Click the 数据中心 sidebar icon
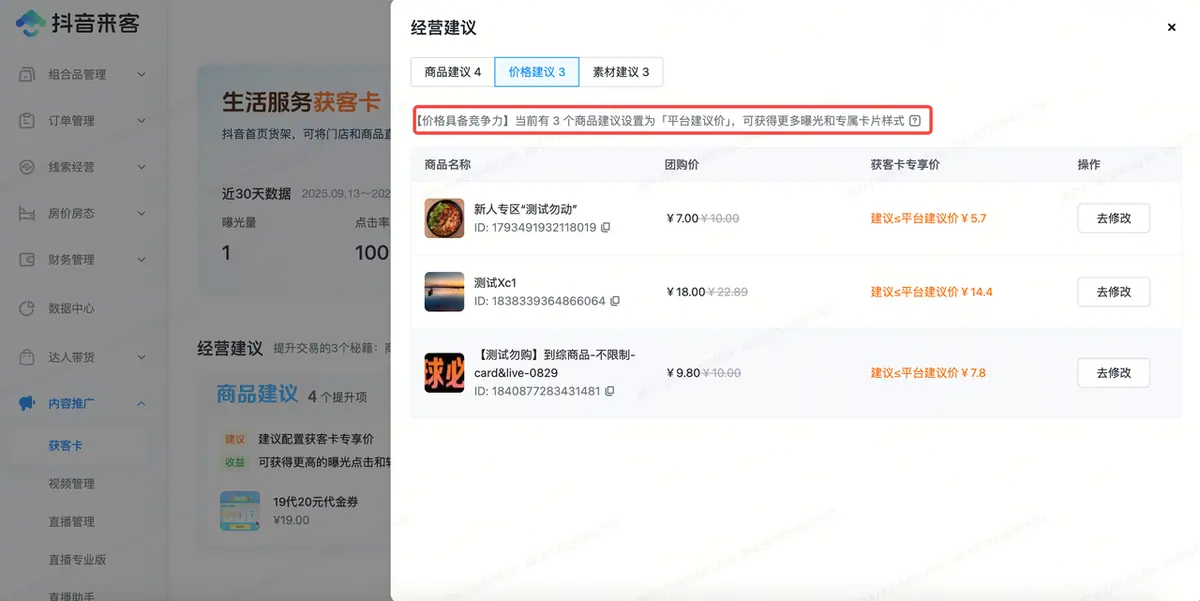 click(x=28, y=308)
